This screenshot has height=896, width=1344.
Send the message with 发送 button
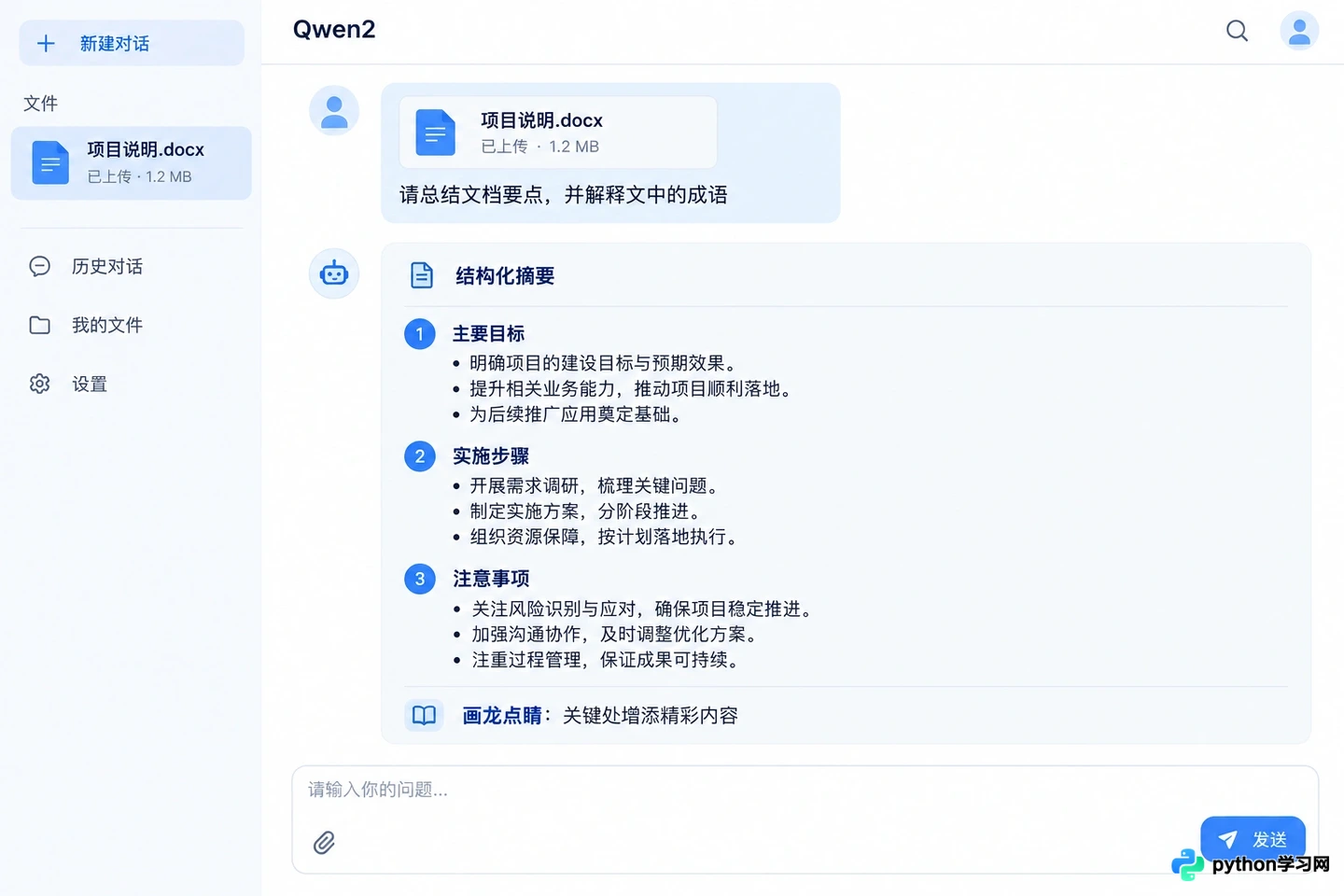click(x=1253, y=839)
